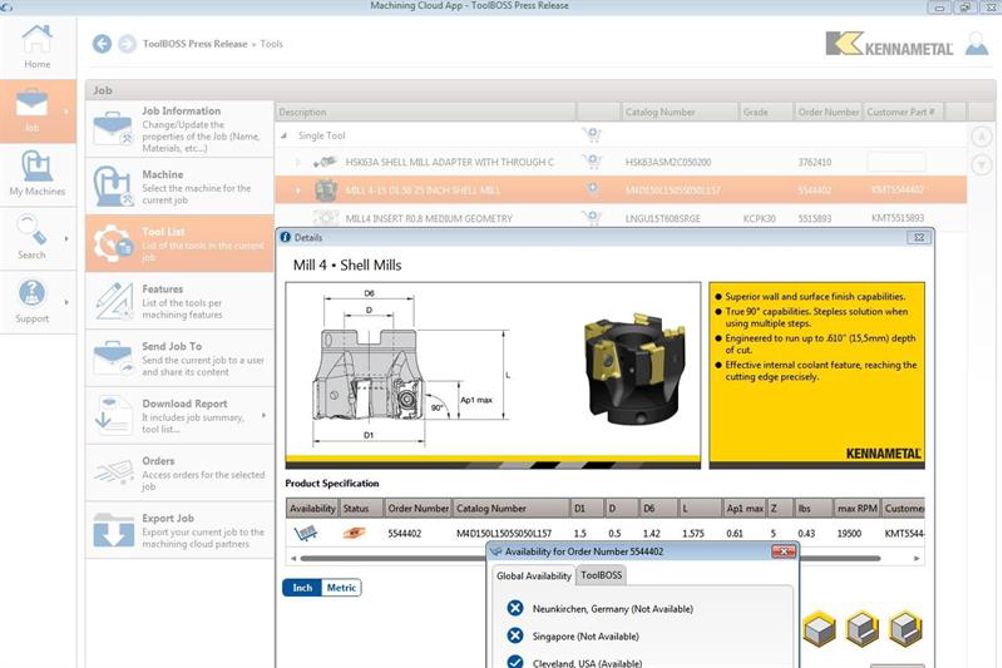This screenshot has height=668, width=1002.
Task: Expand the Download Report options arrow
Action: 264,416
